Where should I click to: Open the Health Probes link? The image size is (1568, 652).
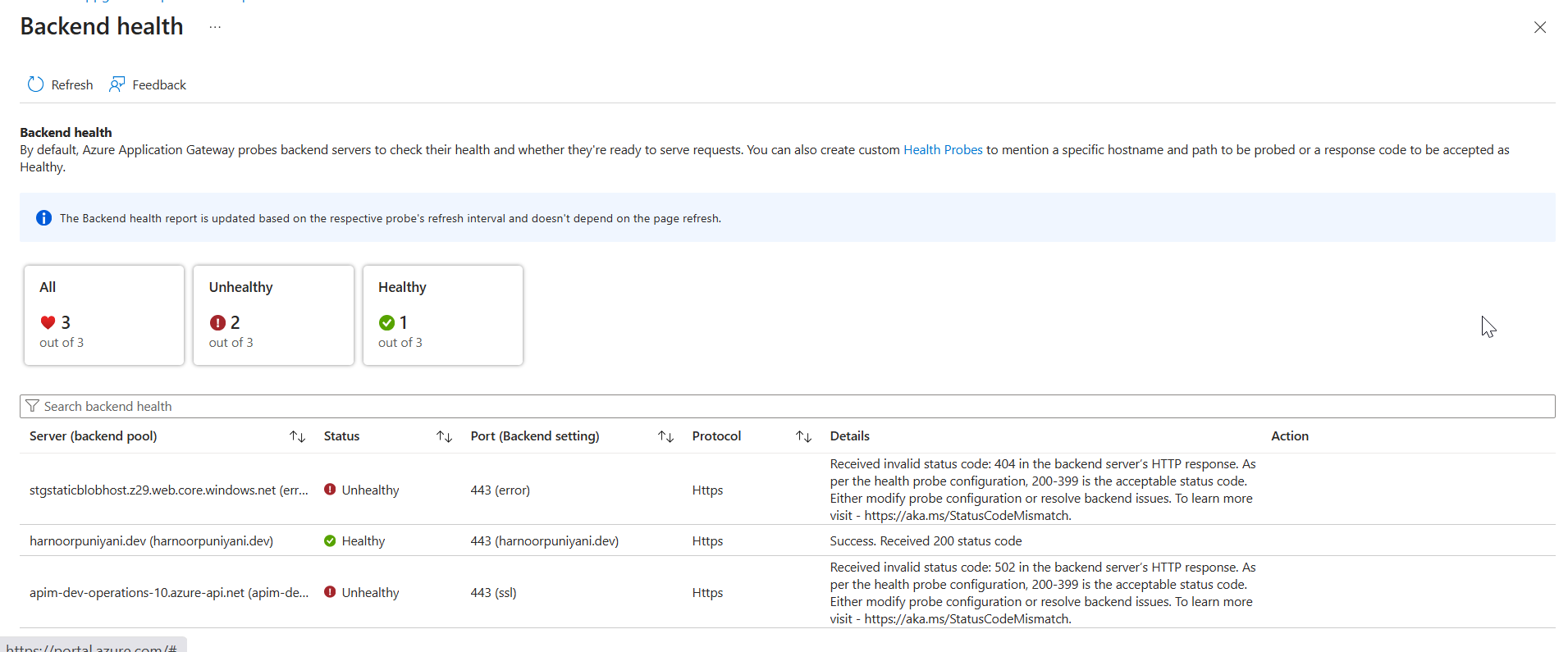(942, 150)
